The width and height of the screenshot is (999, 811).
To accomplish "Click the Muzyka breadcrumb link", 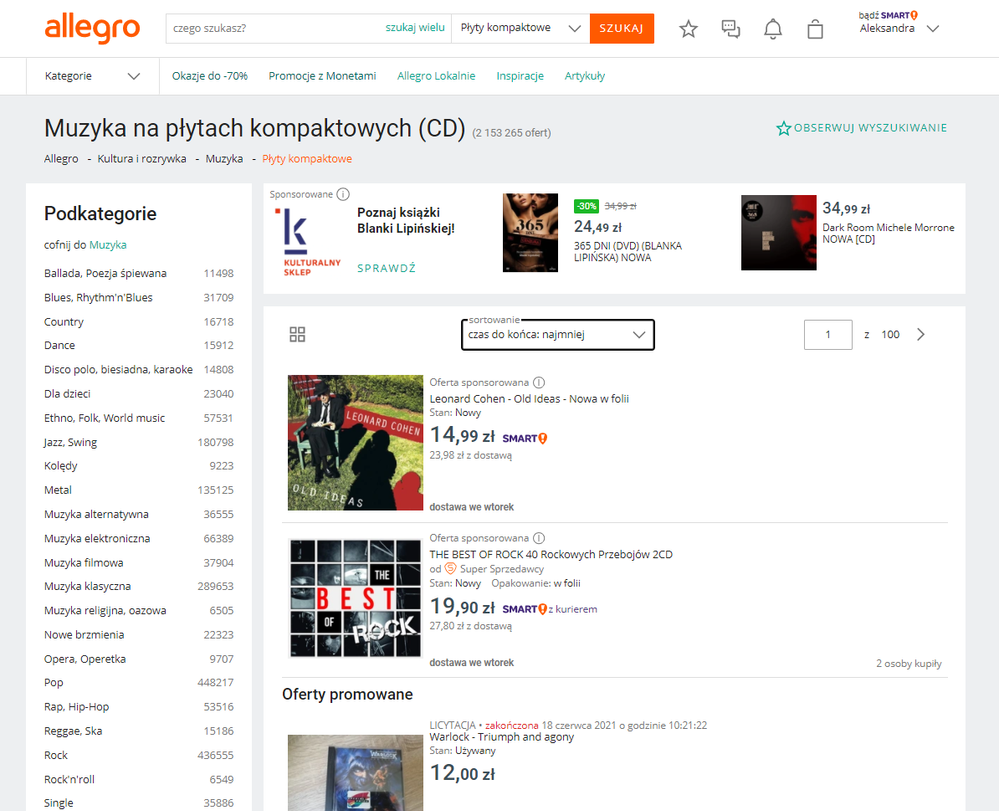I will tap(224, 159).
